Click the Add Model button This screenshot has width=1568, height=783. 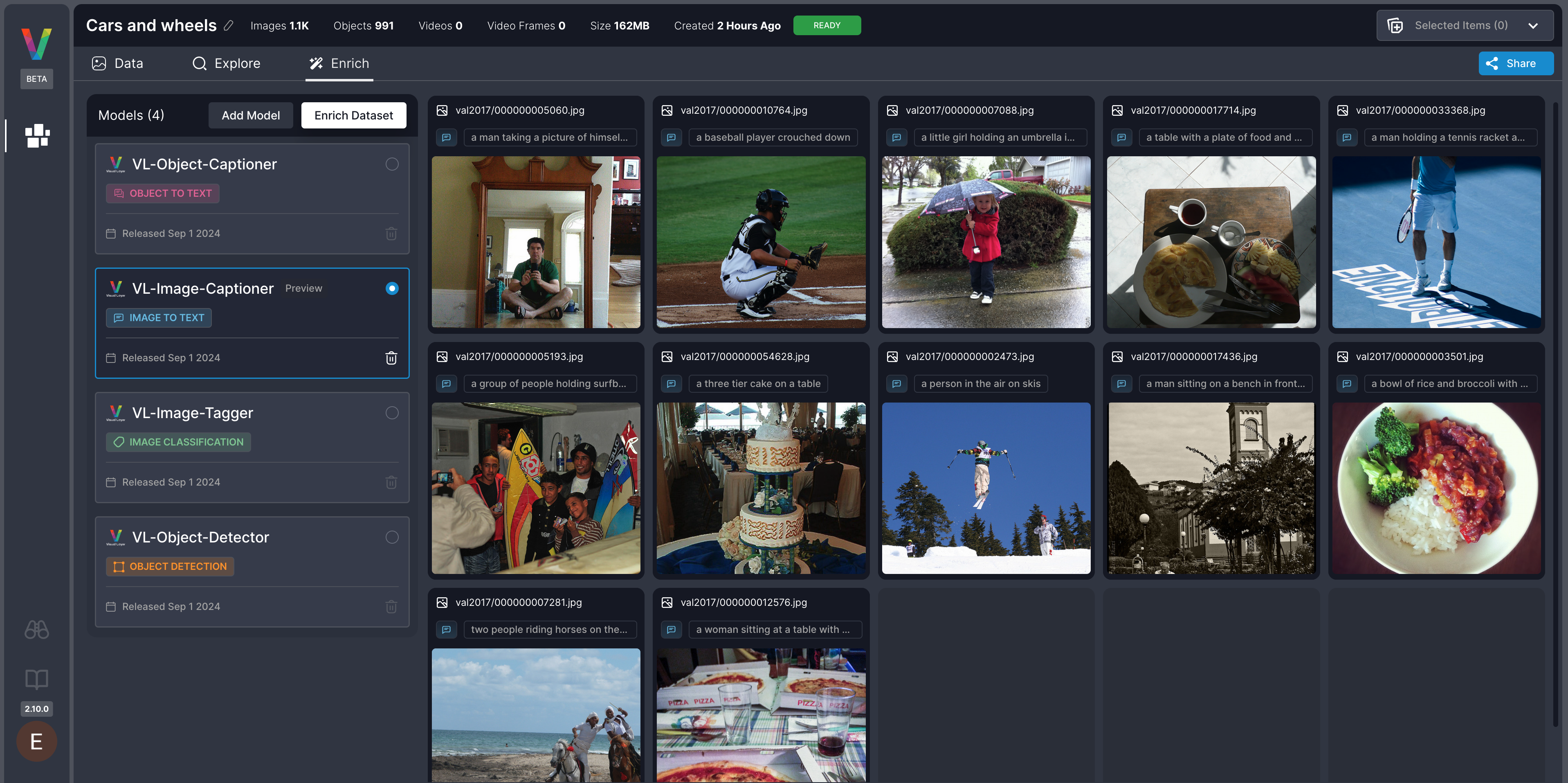pos(250,115)
